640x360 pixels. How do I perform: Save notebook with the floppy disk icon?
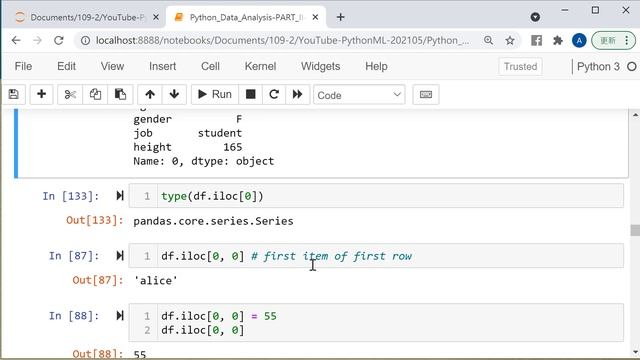pos(13,95)
